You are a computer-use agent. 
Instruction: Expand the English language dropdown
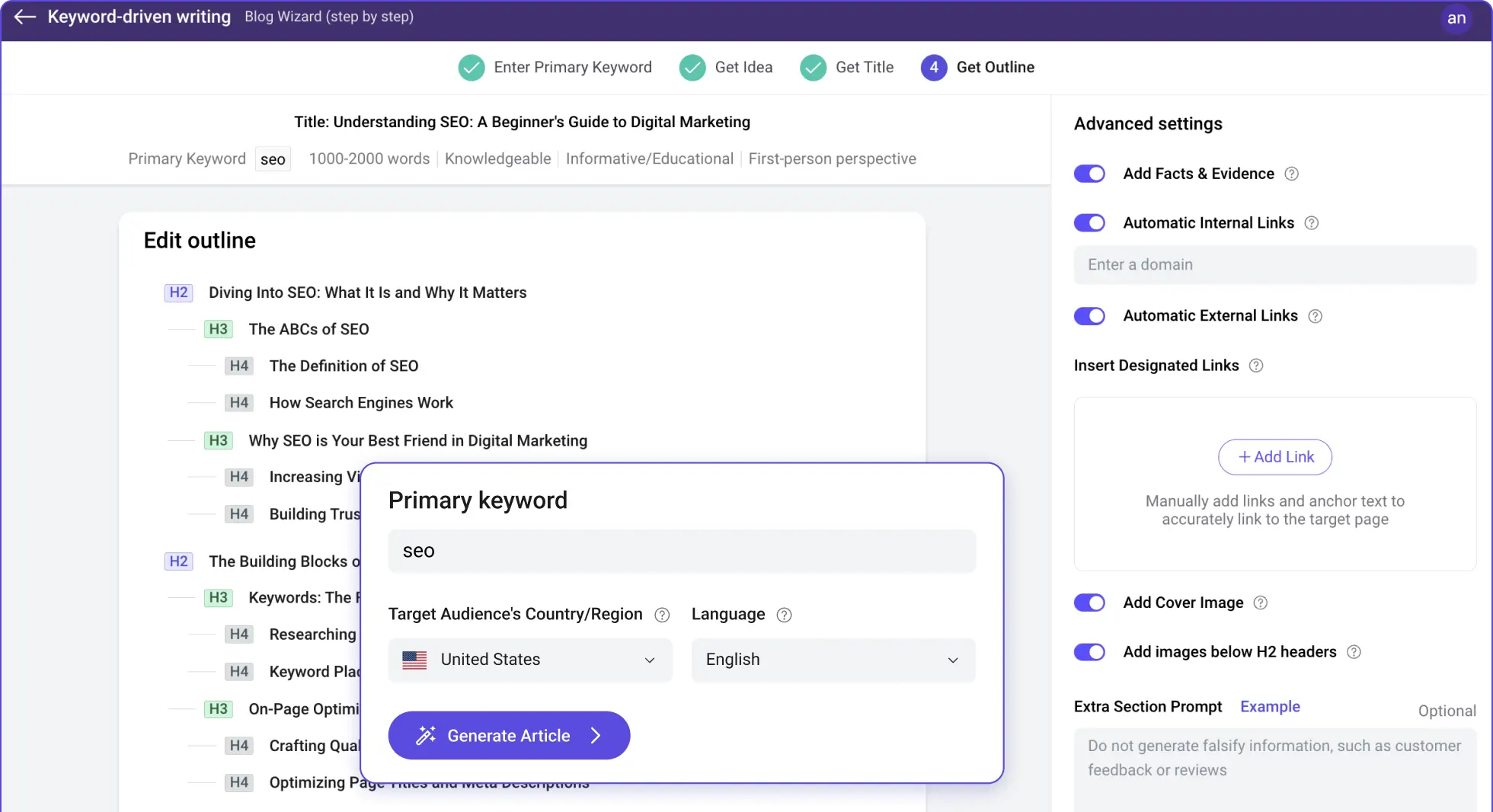click(833, 660)
